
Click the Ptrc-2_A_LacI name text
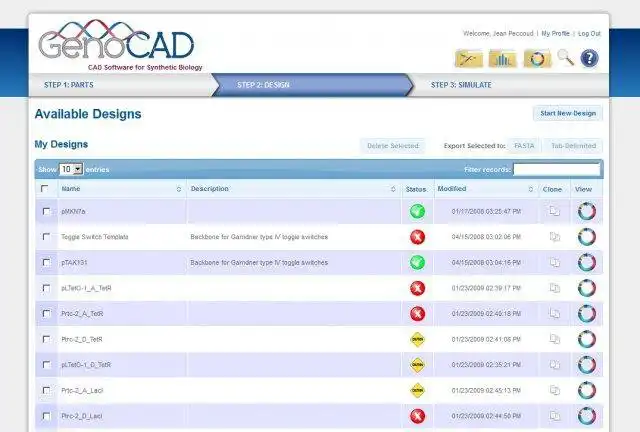[x=82, y=390]
